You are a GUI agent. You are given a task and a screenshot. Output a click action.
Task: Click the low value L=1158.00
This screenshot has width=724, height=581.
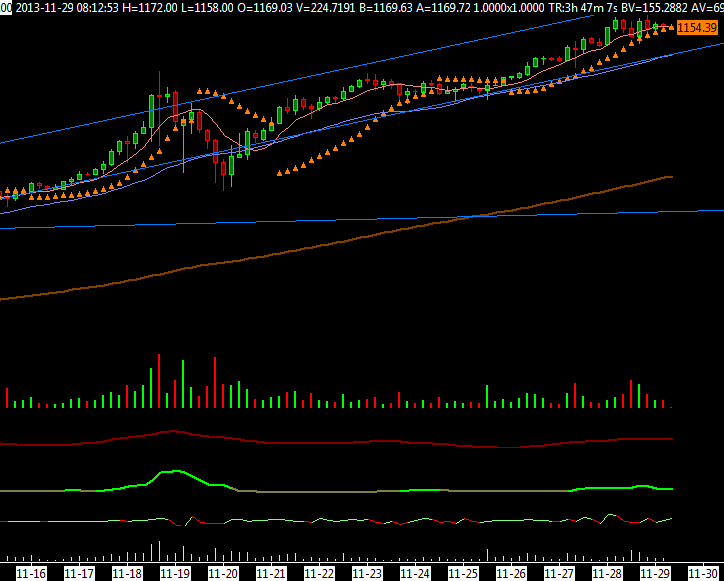207,7
